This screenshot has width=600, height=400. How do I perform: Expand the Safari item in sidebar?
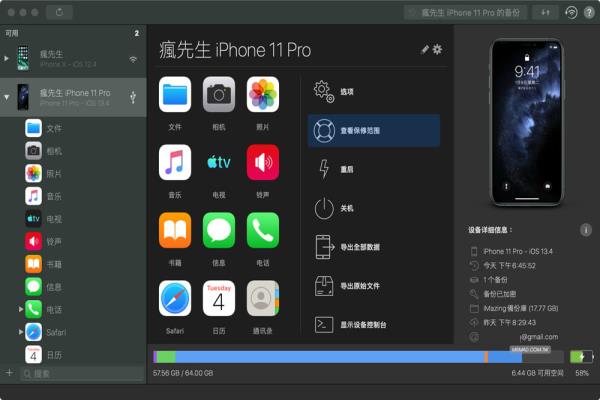[21, 332]
